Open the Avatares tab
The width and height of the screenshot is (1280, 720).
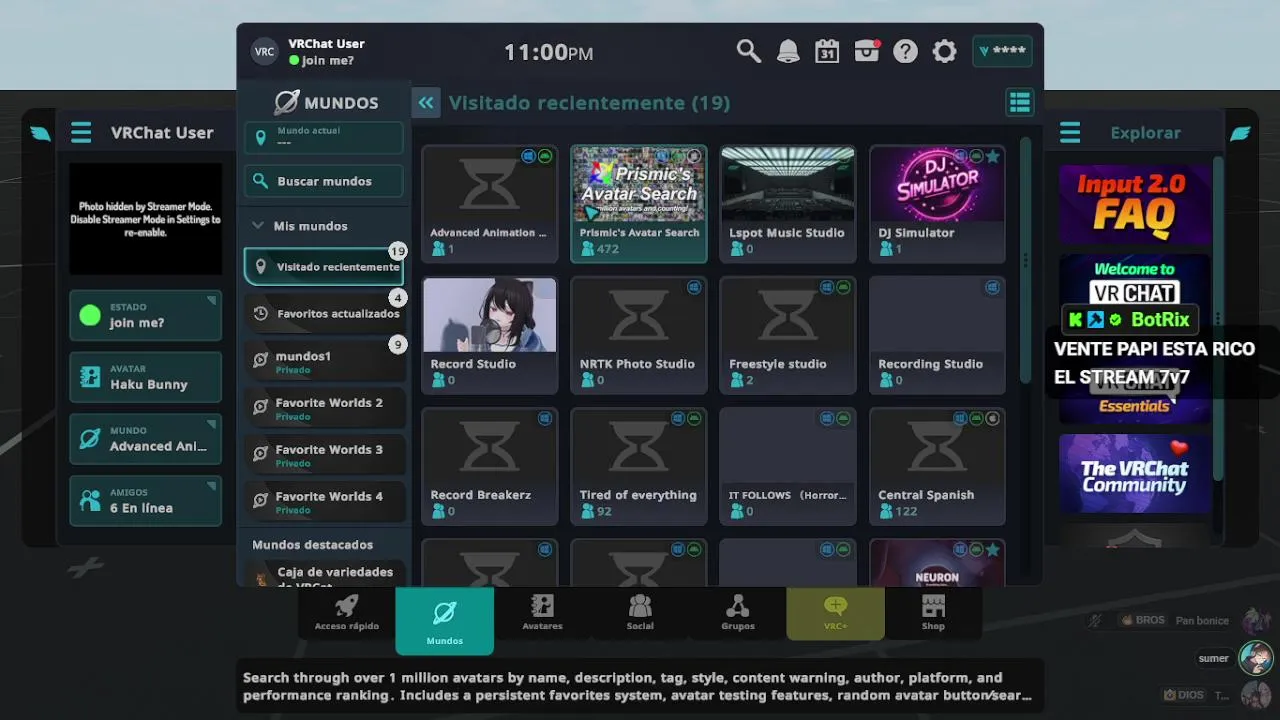coord(542,612)
